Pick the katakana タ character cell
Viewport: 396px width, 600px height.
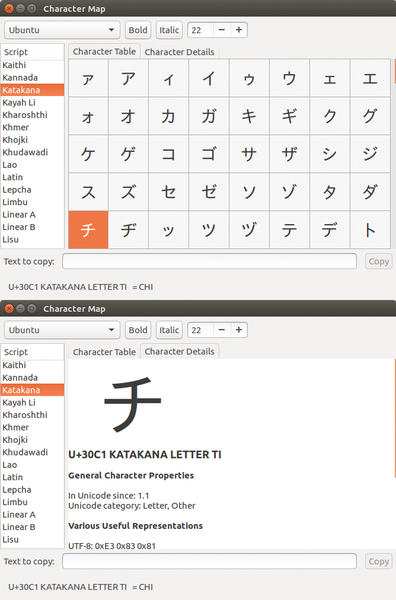click(x=329, y=192)
